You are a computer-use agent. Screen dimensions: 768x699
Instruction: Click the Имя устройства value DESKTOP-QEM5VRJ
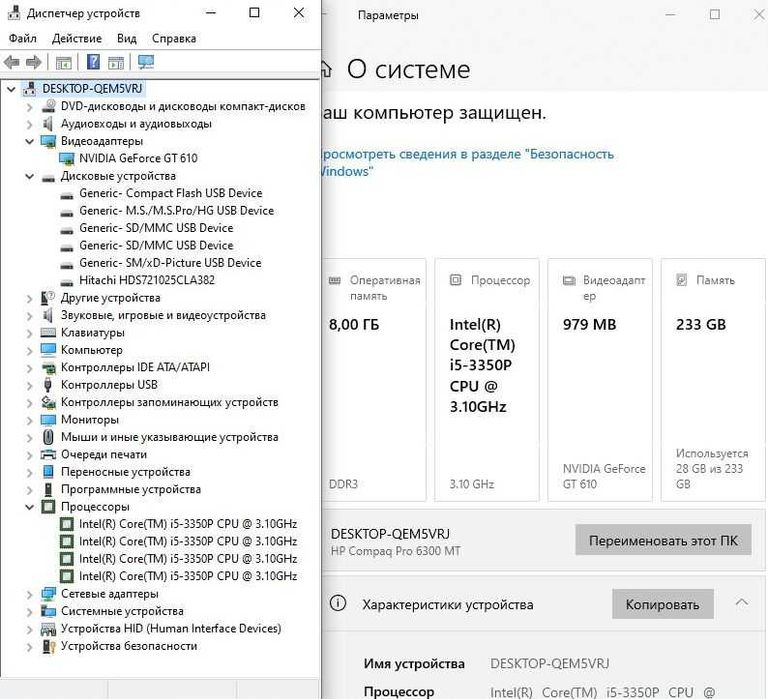point(550,664)
